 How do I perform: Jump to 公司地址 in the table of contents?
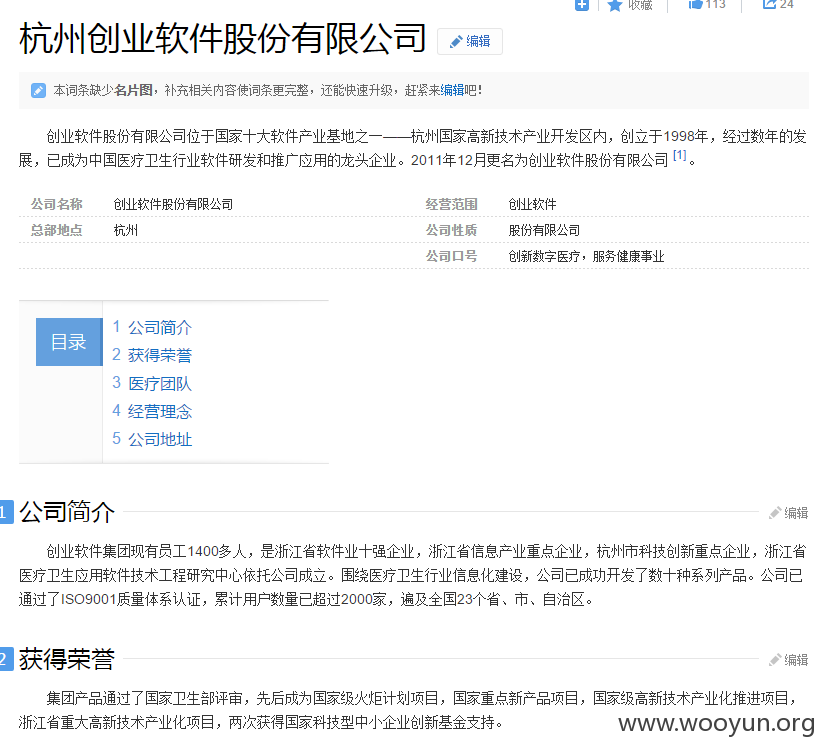[x=160, y=439]
